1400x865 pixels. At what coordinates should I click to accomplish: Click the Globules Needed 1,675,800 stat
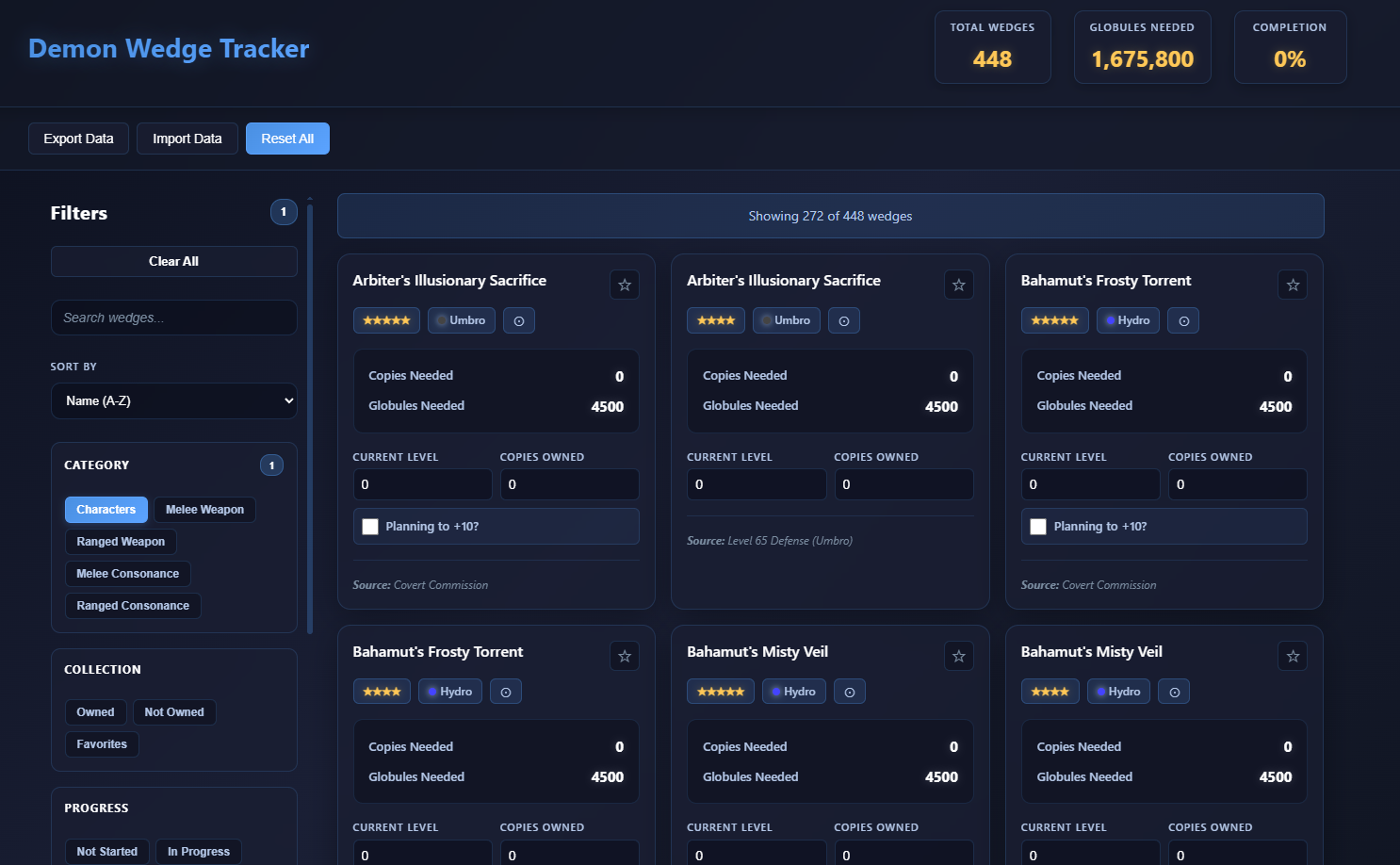[x=1143, y=47]
